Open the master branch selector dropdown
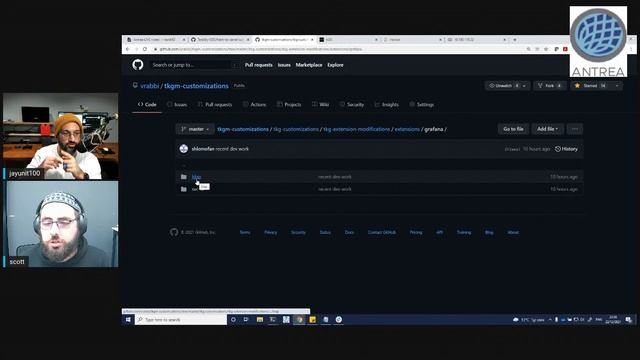 point(195,129)
